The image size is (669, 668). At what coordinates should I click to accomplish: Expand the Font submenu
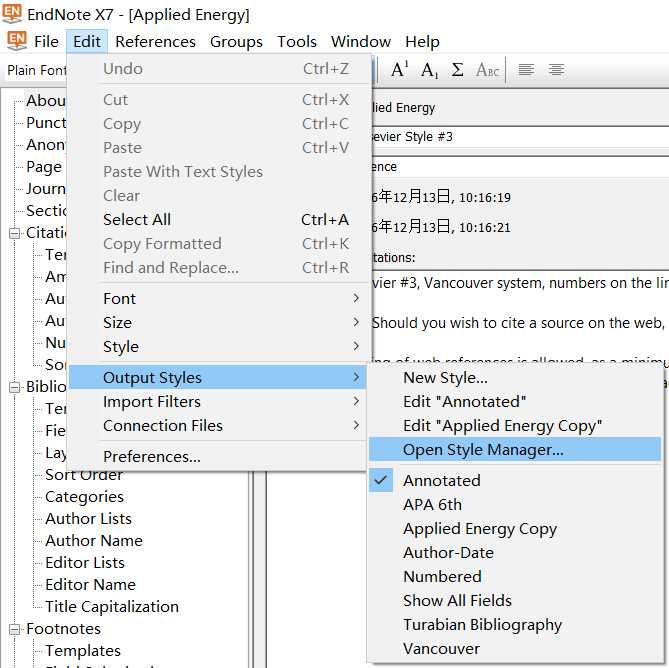(218, 299)
